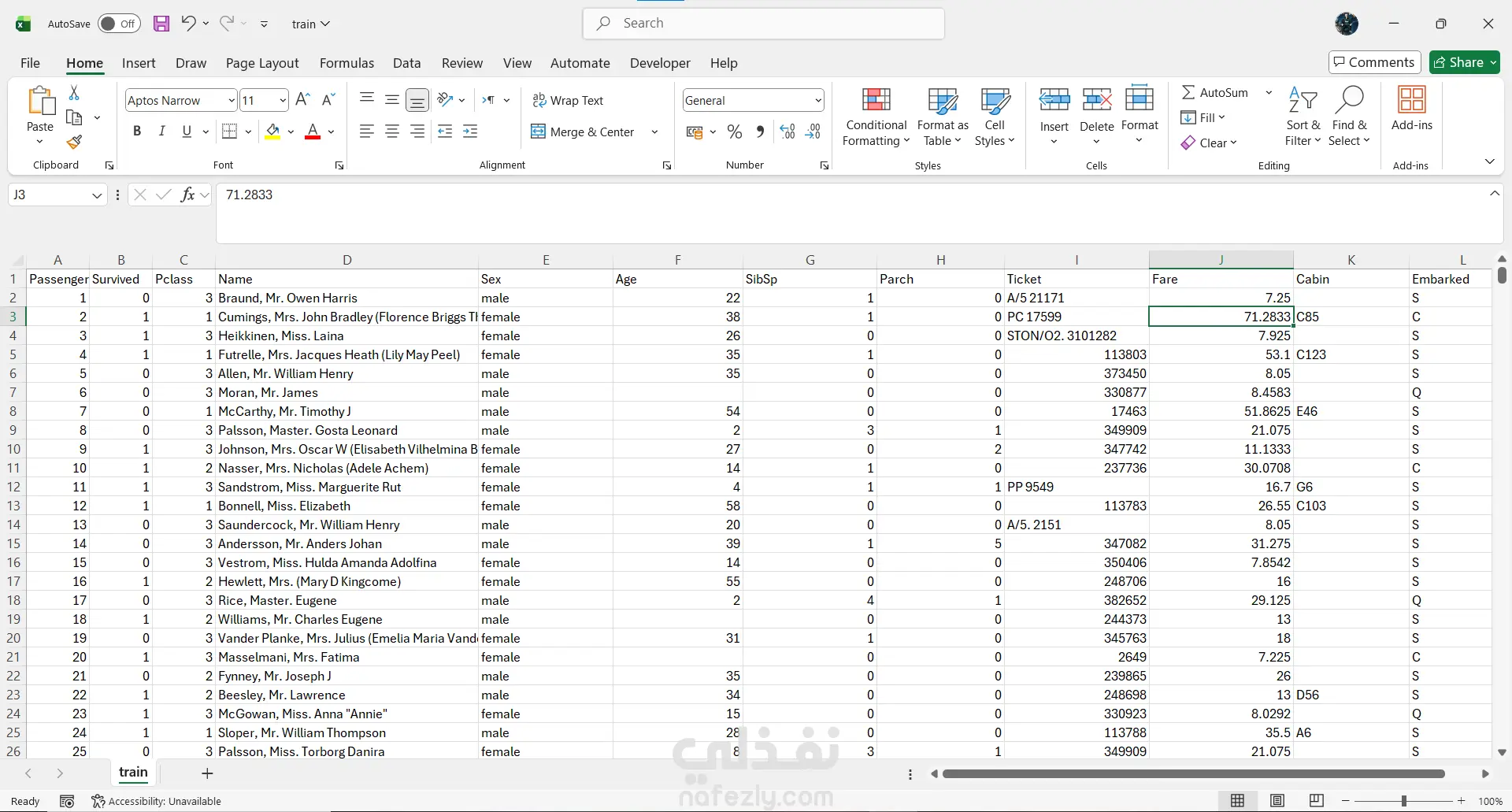Viewport: 1512px width, 812px height.
Task: Click the Percent Style icon
Action: [735, 132]
